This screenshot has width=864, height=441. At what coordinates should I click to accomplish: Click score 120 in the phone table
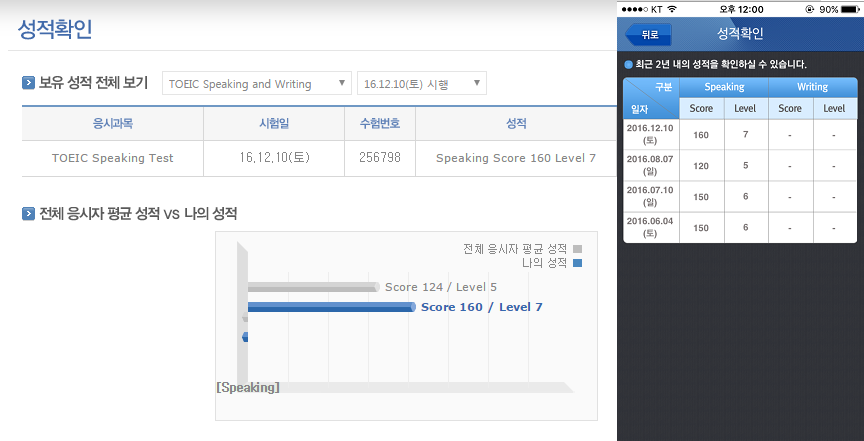point(701,166)
